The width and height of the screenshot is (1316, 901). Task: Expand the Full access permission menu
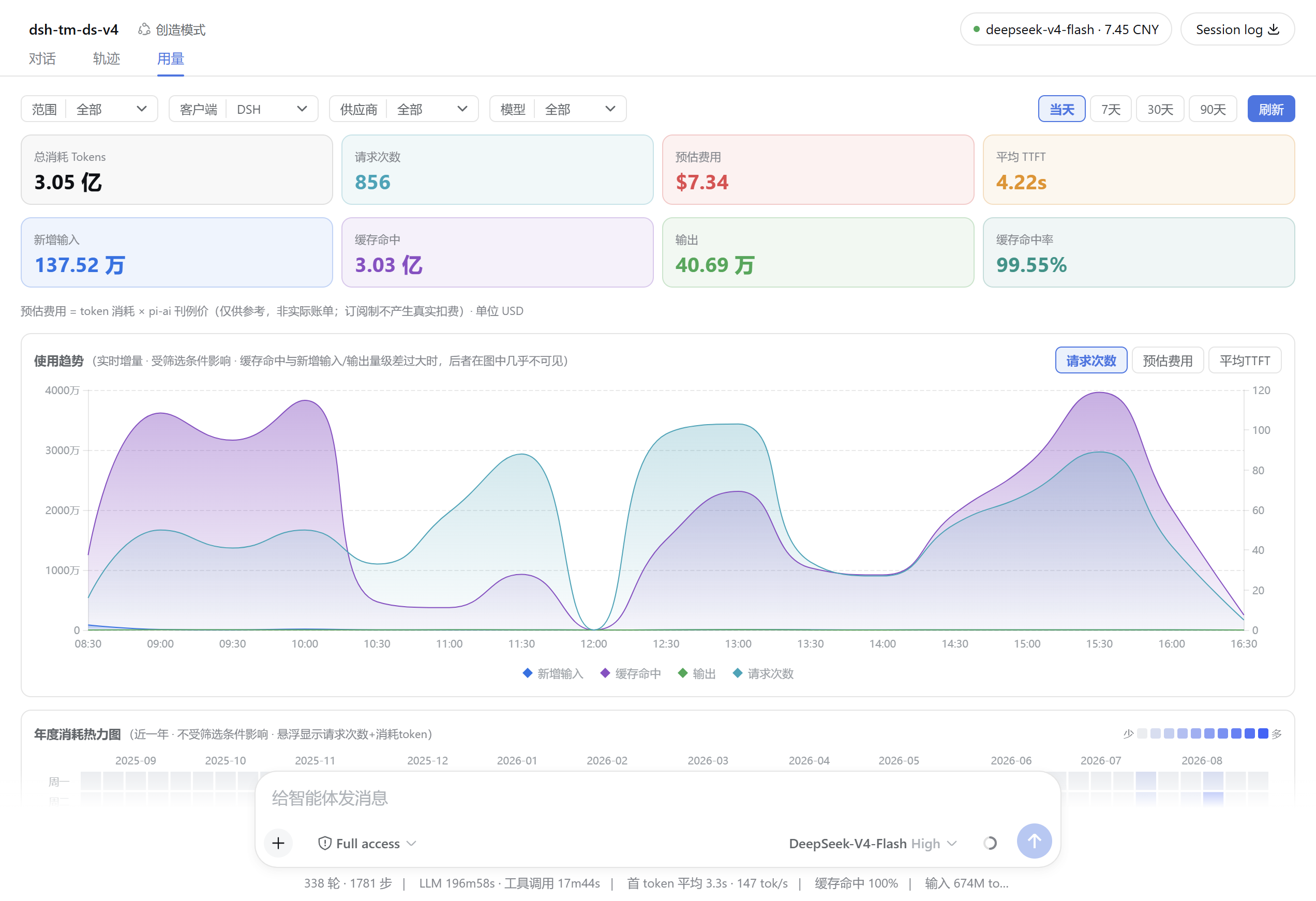[x=367, y=843]
